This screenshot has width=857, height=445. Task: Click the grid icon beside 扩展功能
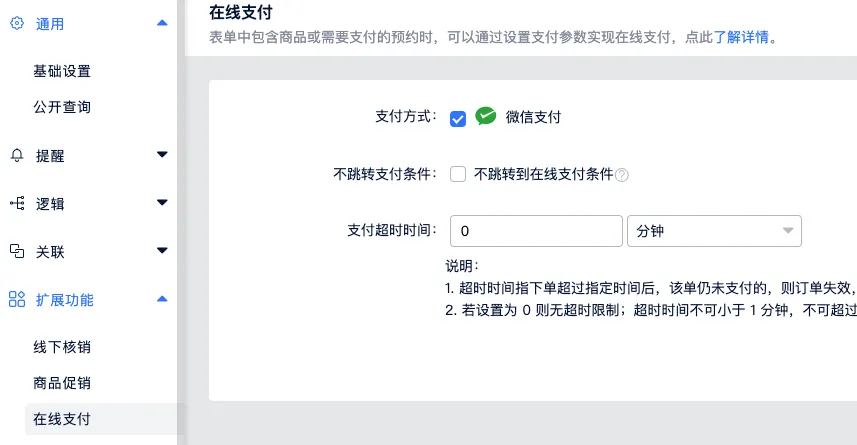tap(16, 299)
